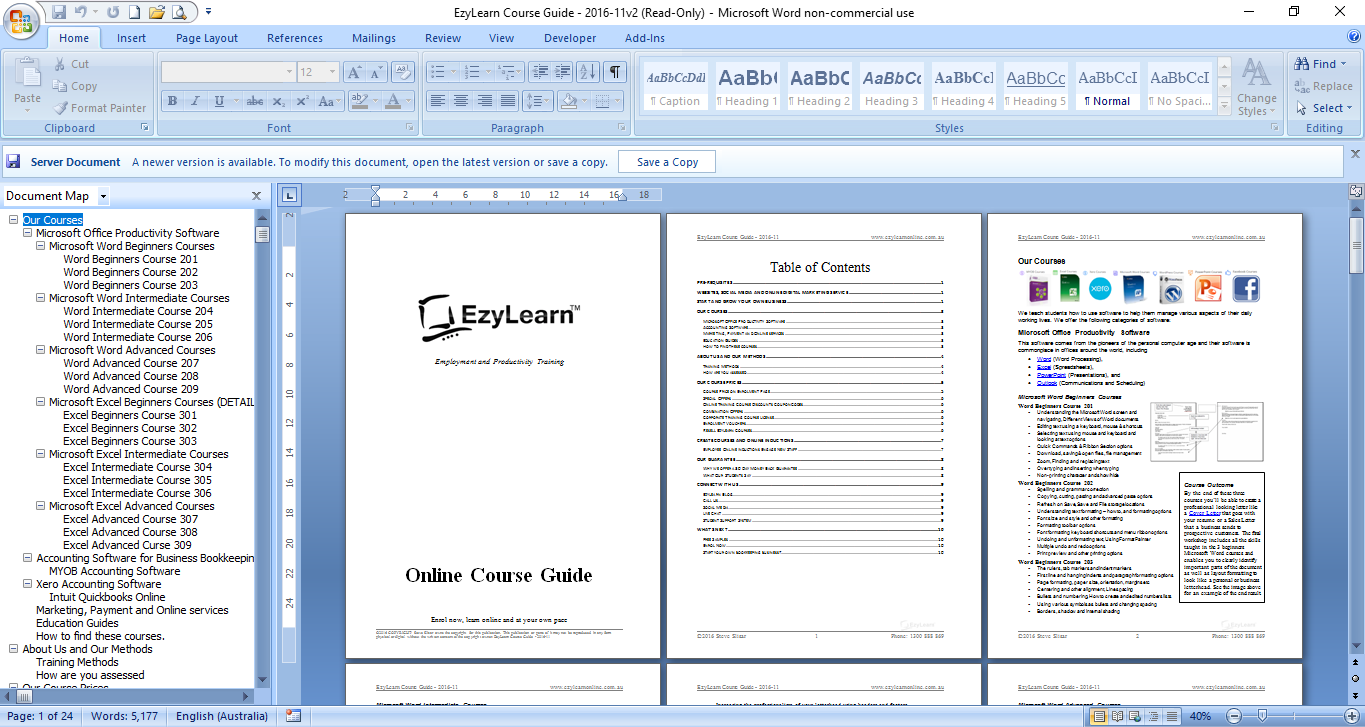Toggle the Show/Hide paragraph marks button
Image resolution: width=1365 pixels, height=727 pixels.
click(x=615, y=72)
